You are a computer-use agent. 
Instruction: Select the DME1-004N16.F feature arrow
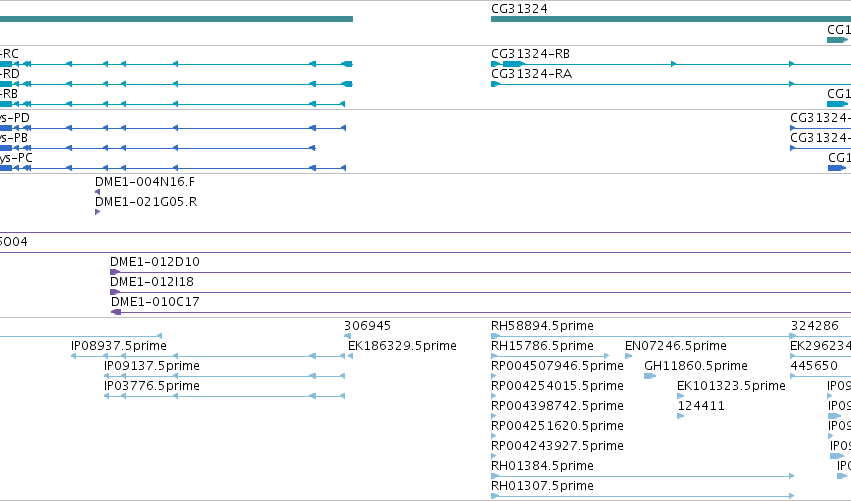[97, 192]
